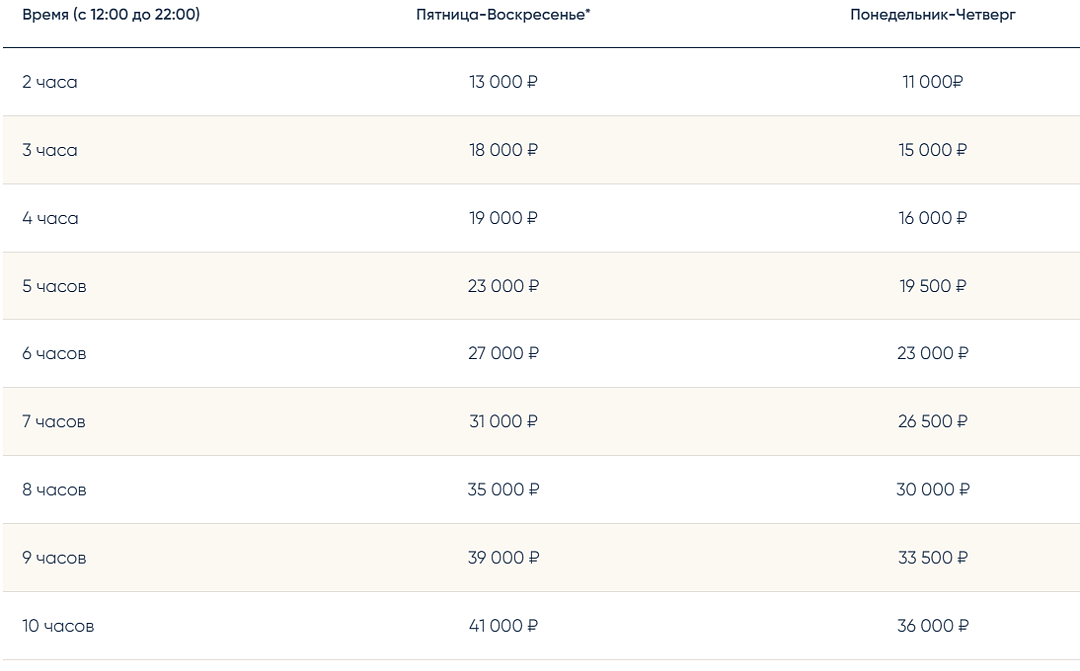Select the "9 часов" row label
This screenshot has height=671, width=1080.
point(54,558)
